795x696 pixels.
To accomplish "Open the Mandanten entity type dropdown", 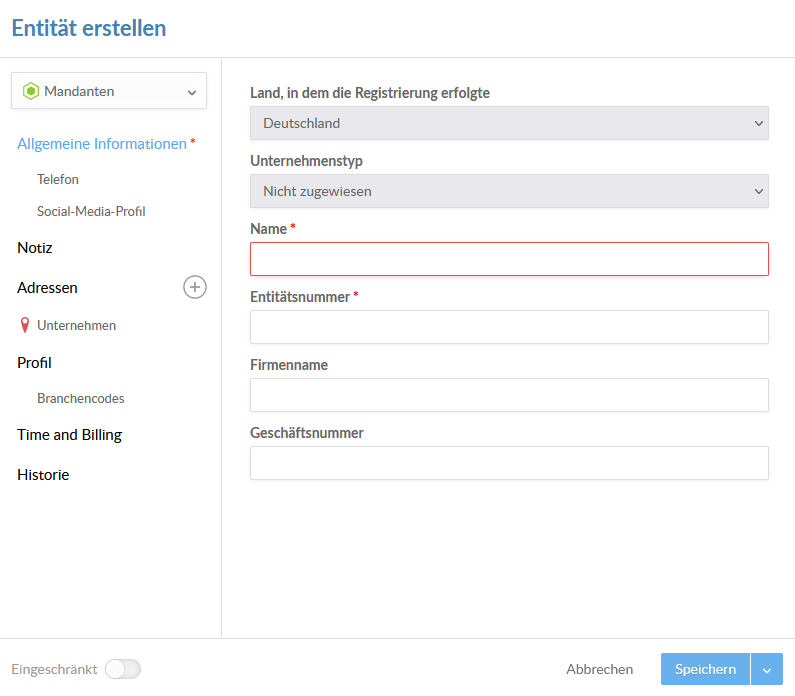I will [109, 91].
